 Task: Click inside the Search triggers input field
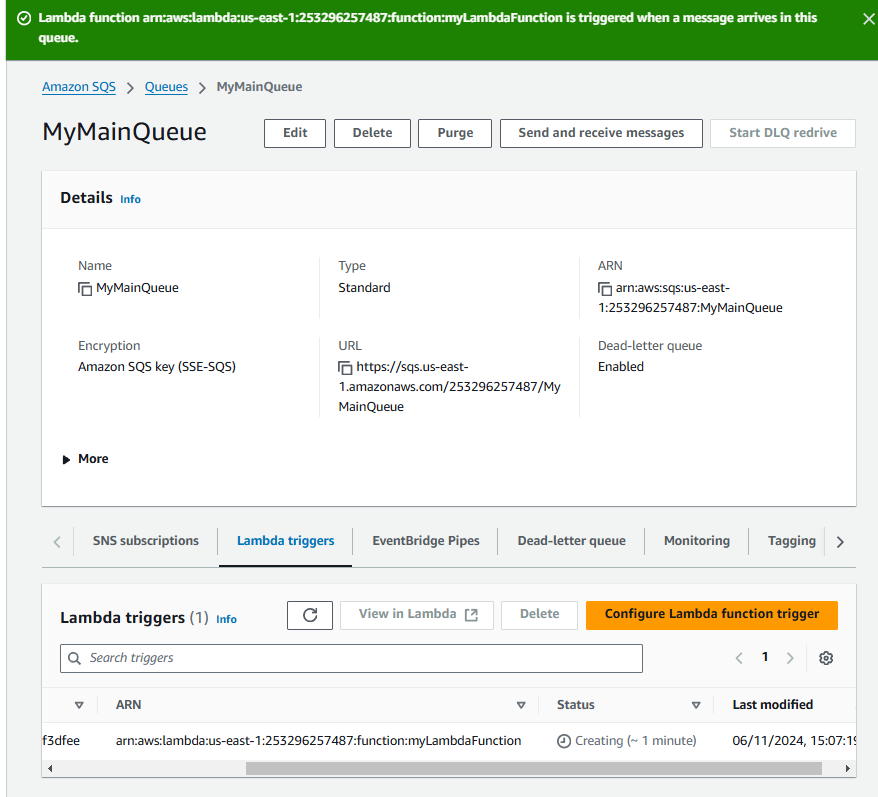(x=350, y=658)
